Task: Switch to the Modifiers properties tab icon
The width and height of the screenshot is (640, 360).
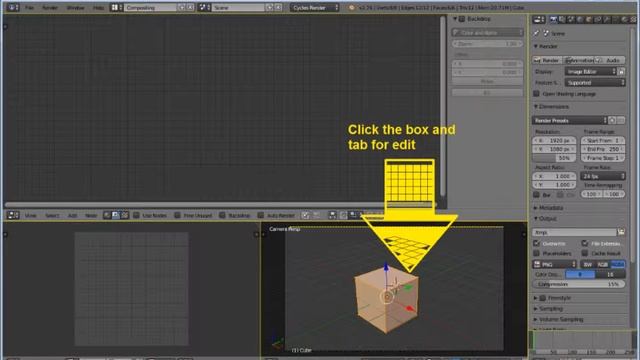Action: [x=607, y=19]
